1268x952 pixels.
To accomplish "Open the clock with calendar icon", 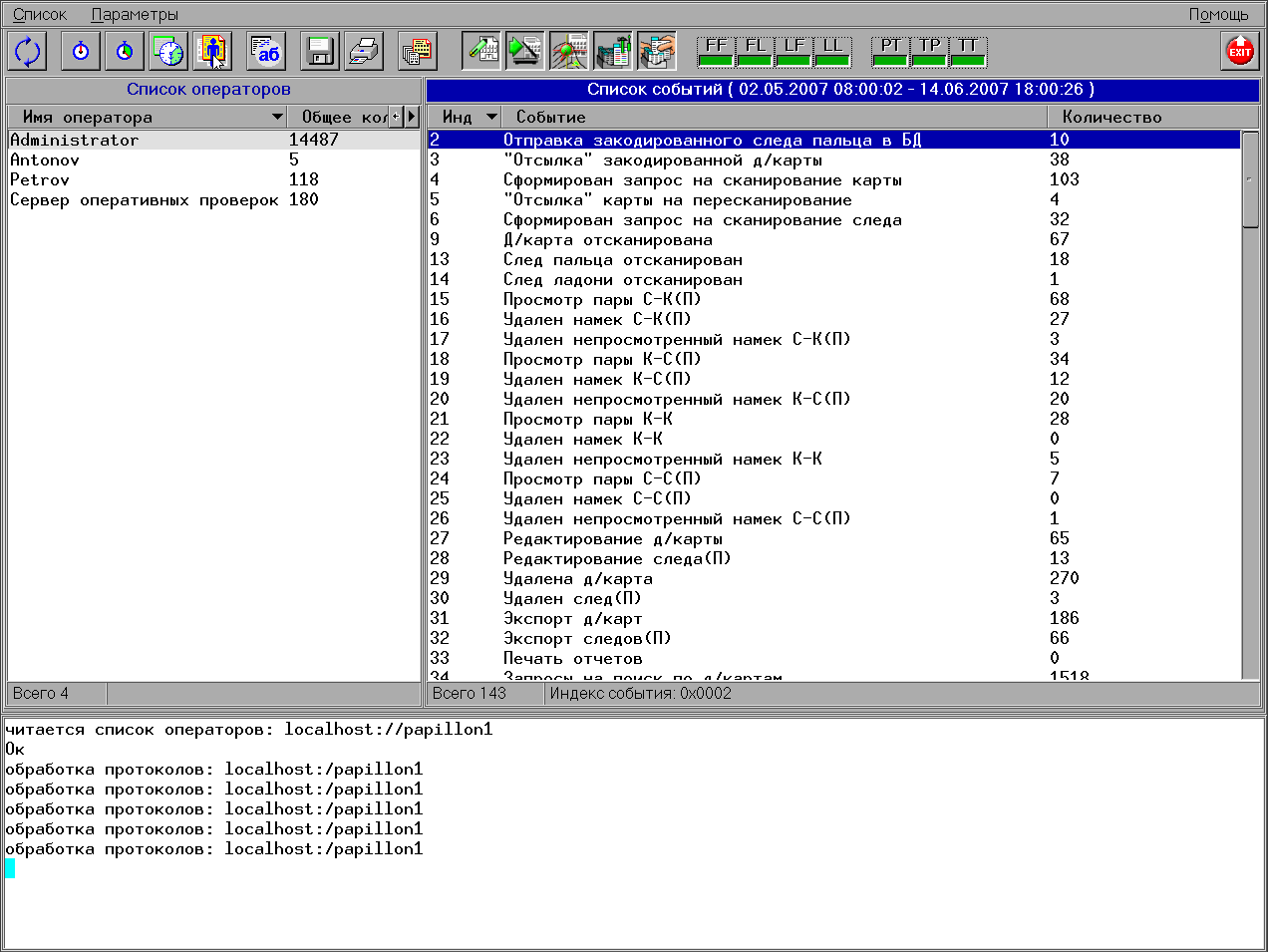I will tap(168, 51).
